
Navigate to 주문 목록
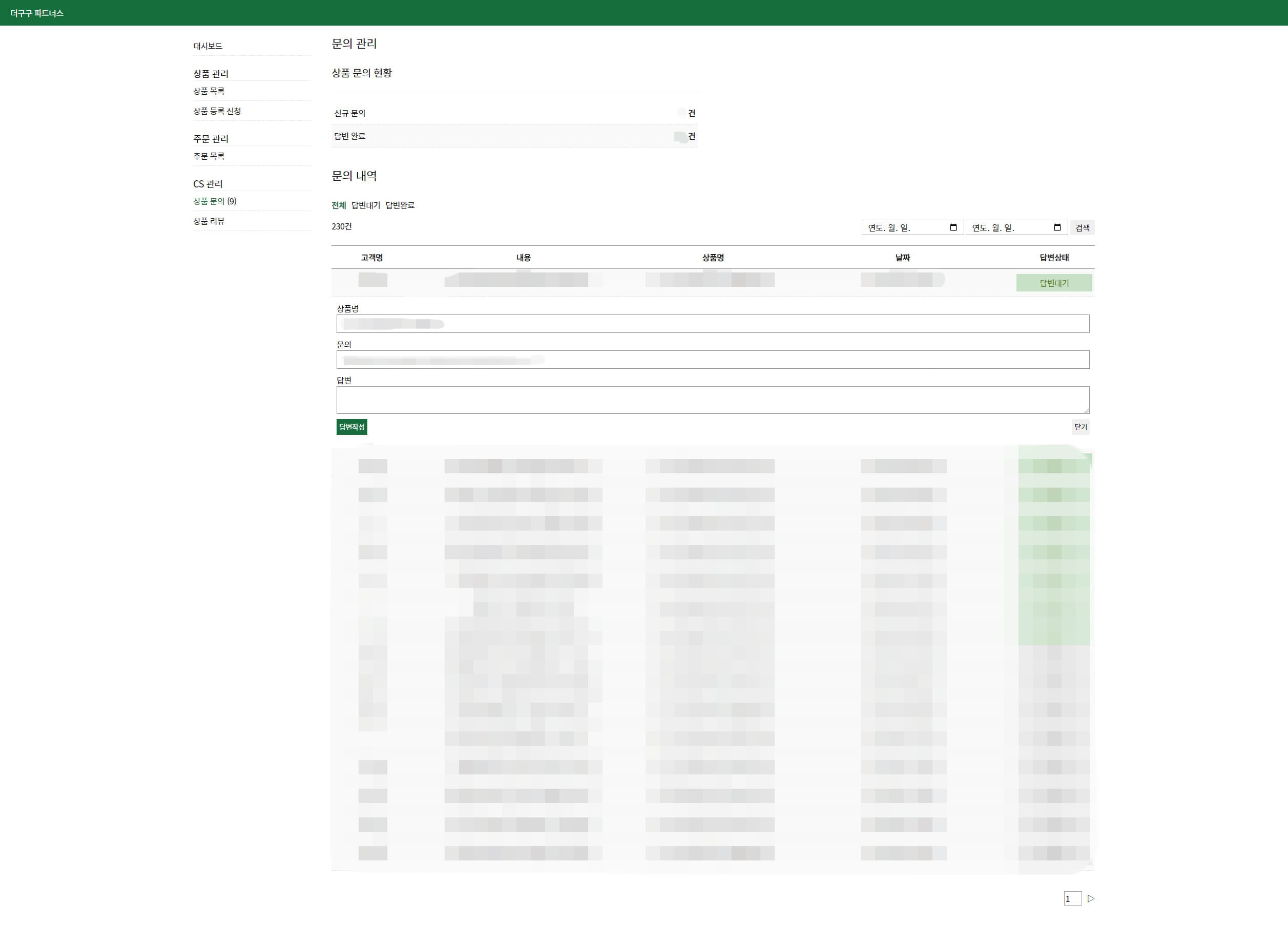(x=209, y=156)
